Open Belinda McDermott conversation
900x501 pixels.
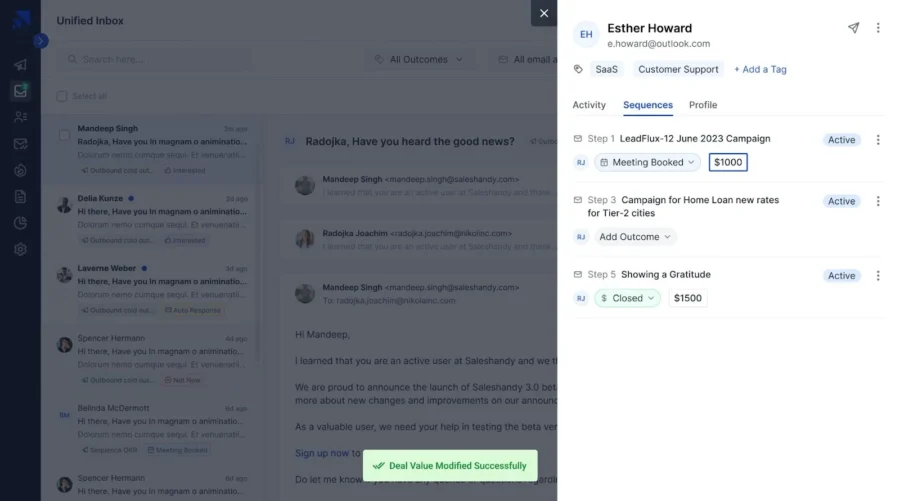[x=152, y=429]
